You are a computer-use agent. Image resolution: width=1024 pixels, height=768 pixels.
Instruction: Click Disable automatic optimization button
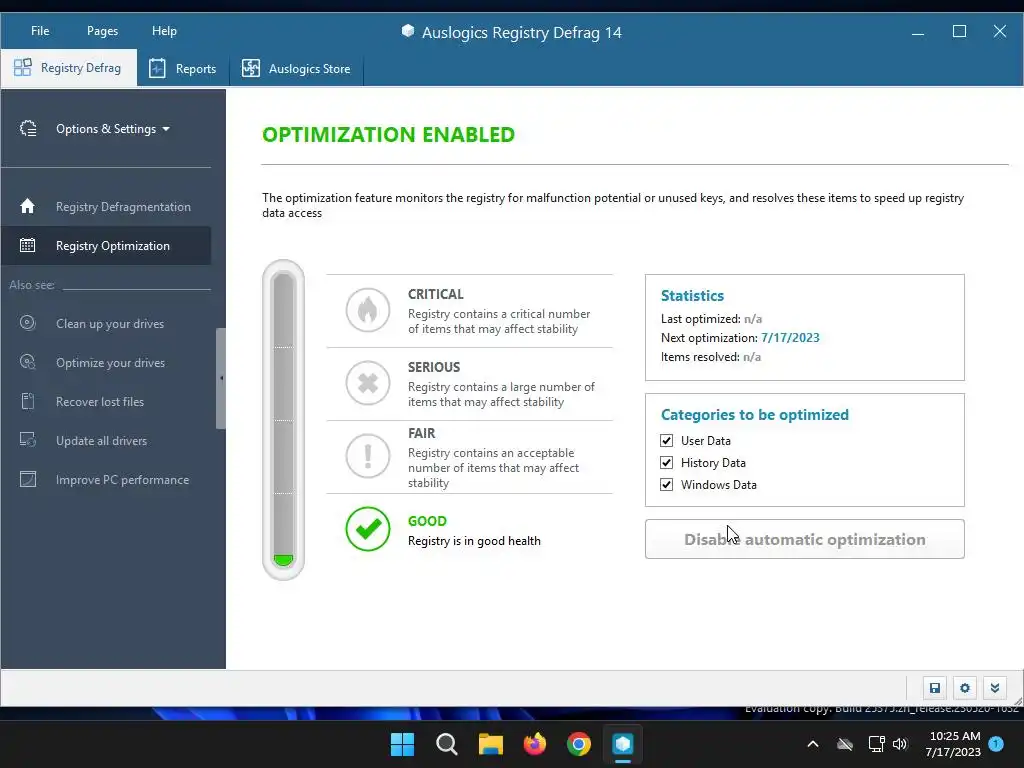tap(805, 539)
